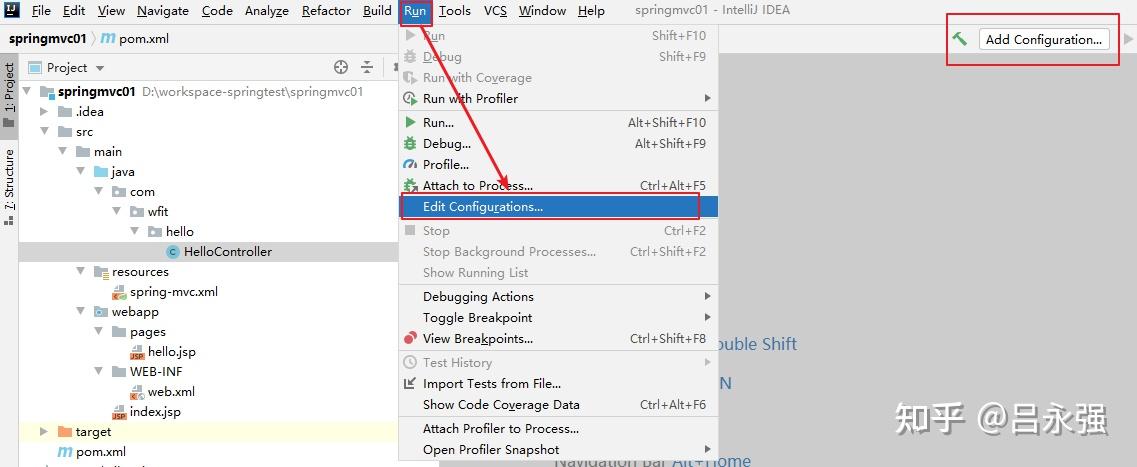Expand the target folder
Viewport: 1137px width, 467px height.
click(x=44, y=431)
